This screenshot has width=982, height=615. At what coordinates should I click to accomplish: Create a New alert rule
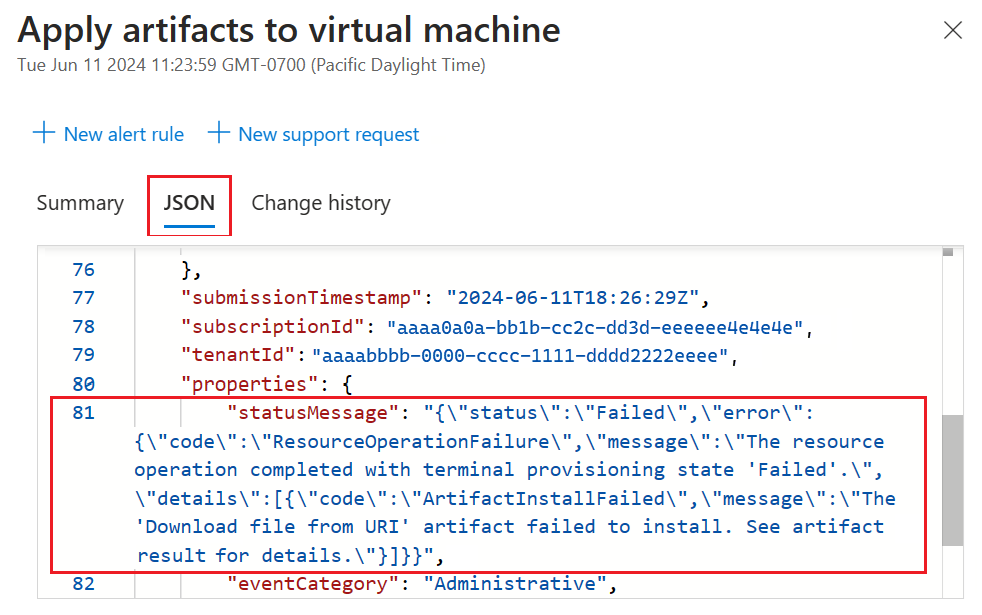[123, 134]
